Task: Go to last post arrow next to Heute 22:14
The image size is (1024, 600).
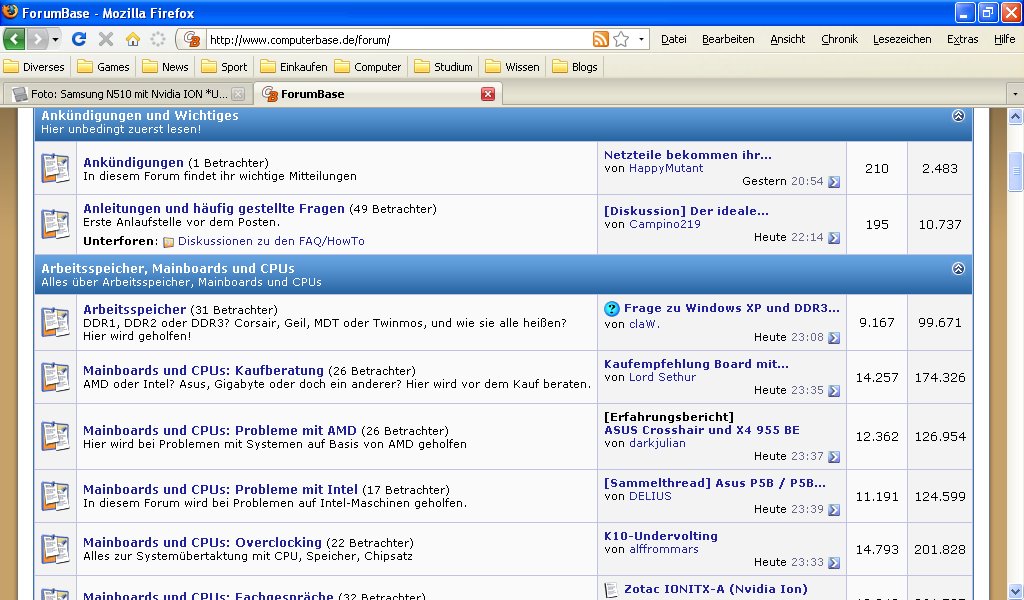Action: click(x=834, y=238)
